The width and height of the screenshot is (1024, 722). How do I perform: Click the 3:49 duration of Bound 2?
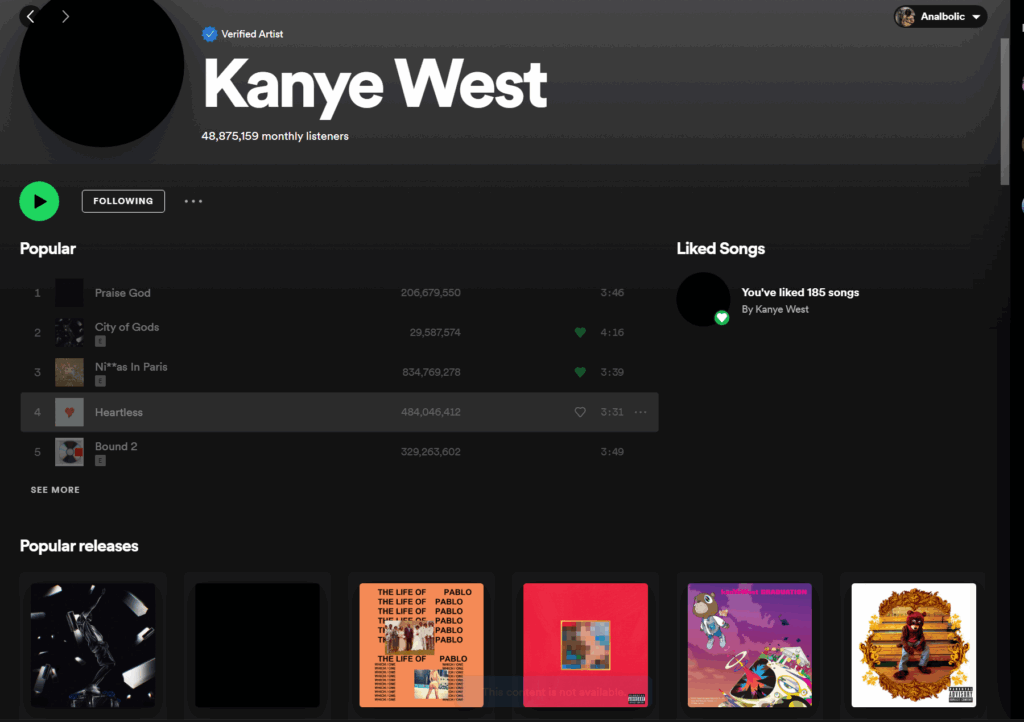pyautogui.click(x=612, y=452)
